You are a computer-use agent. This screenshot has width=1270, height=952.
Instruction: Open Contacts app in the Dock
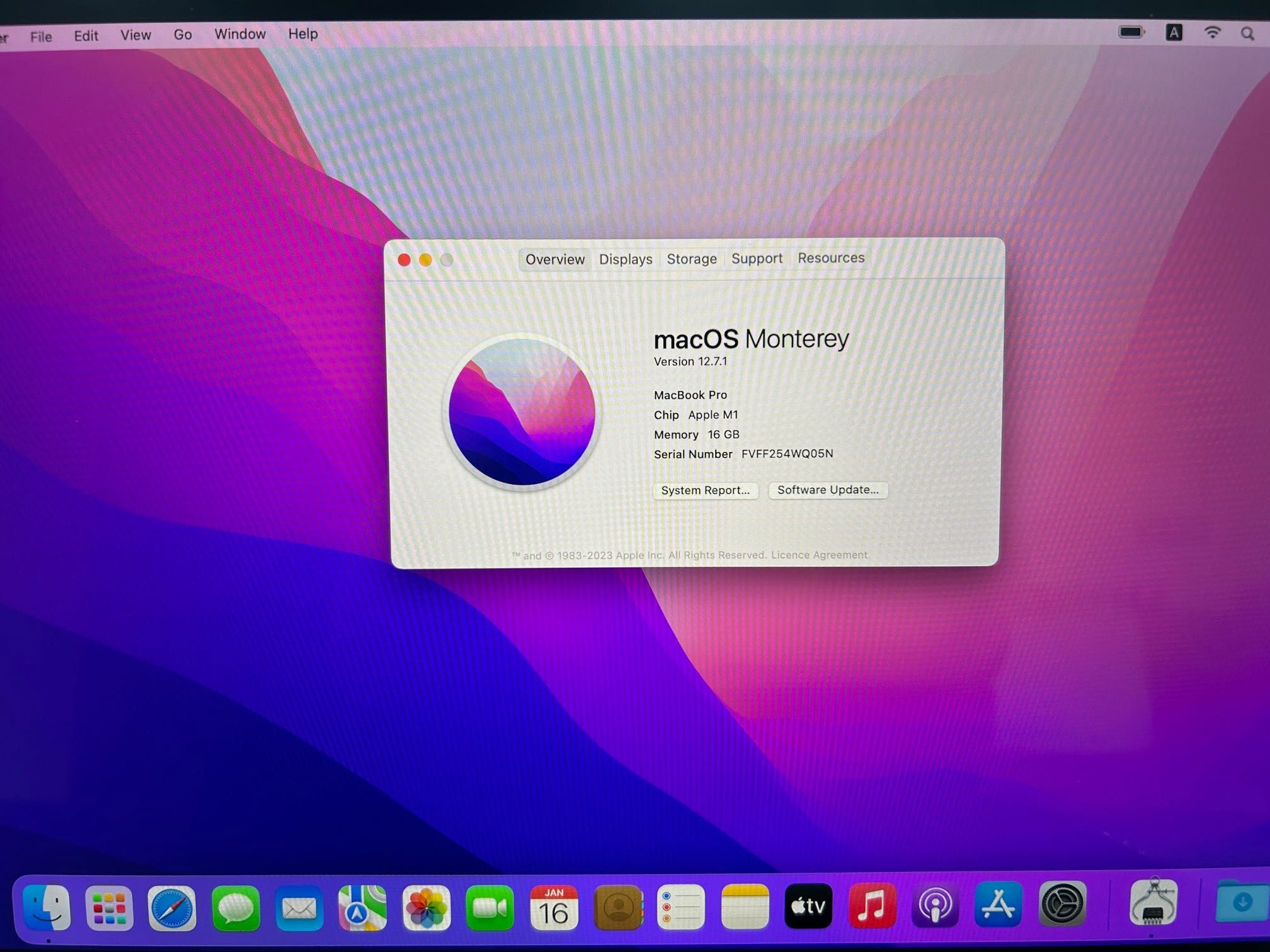(x=618, y=907)
